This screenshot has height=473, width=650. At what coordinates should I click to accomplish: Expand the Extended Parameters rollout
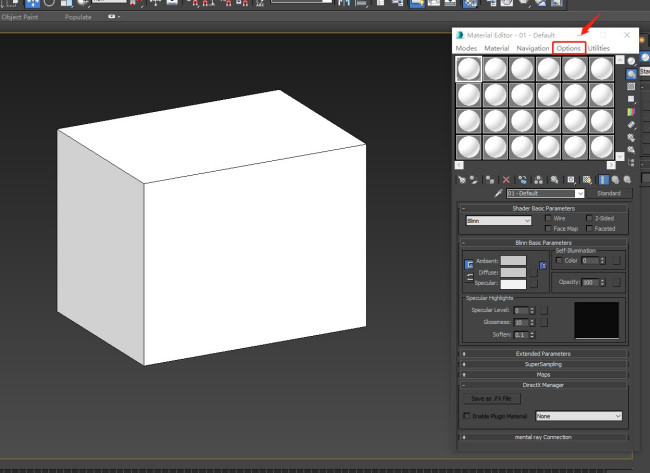pyautogui.click(x=543, y=354)
